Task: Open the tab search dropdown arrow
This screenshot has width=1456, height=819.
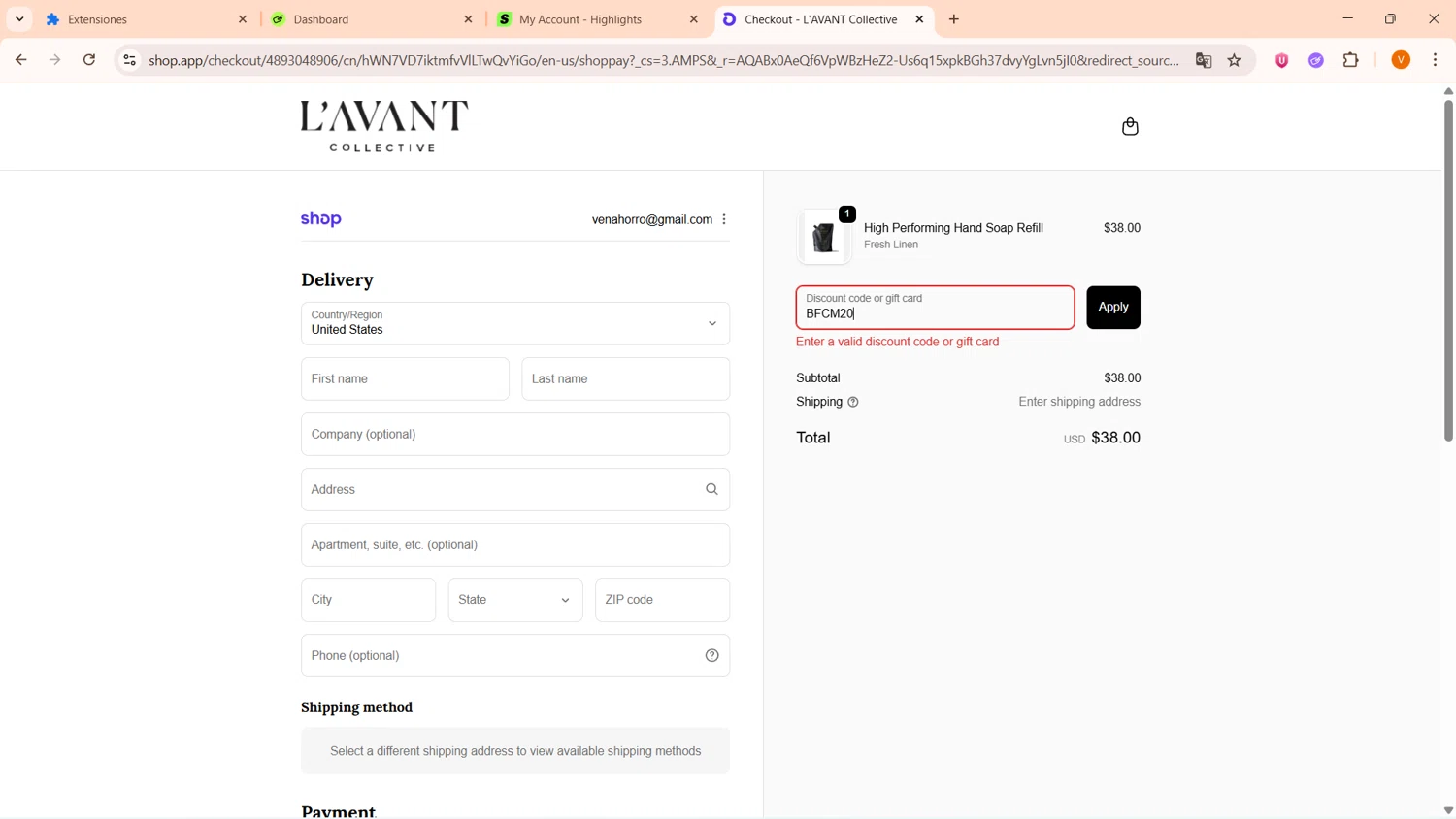Action: [19, 19]
